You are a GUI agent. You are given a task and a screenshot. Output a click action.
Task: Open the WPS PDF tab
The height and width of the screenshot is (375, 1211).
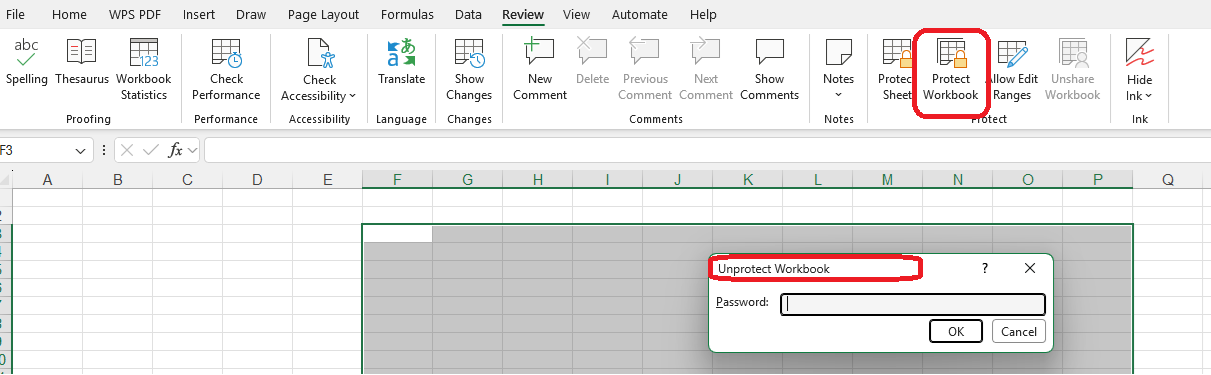coord(136,15)
